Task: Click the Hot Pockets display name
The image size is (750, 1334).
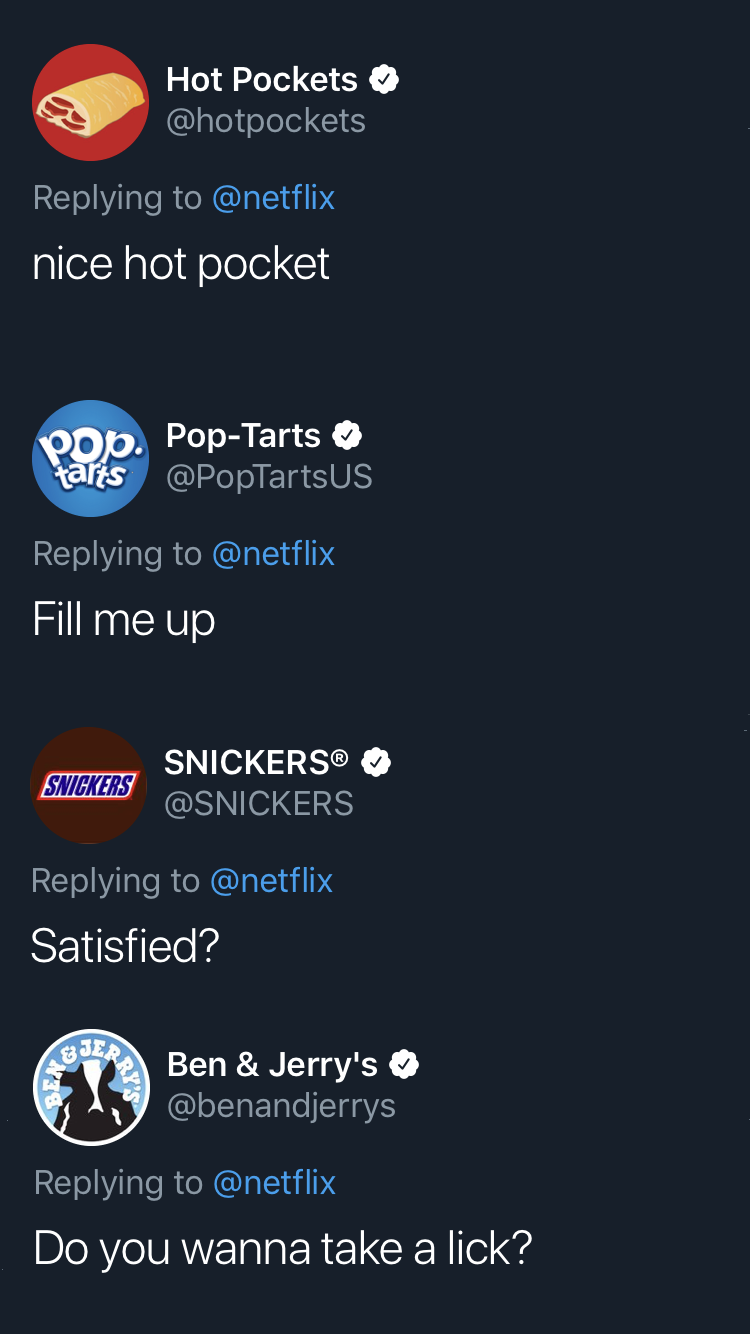Action: 261,79
